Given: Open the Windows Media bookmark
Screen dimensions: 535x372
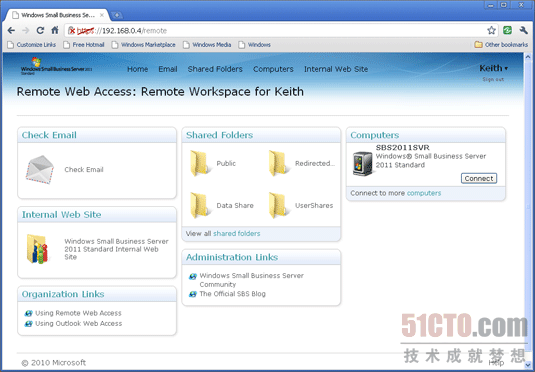Looking at the screenshot, I should click(x=207, y=45).
